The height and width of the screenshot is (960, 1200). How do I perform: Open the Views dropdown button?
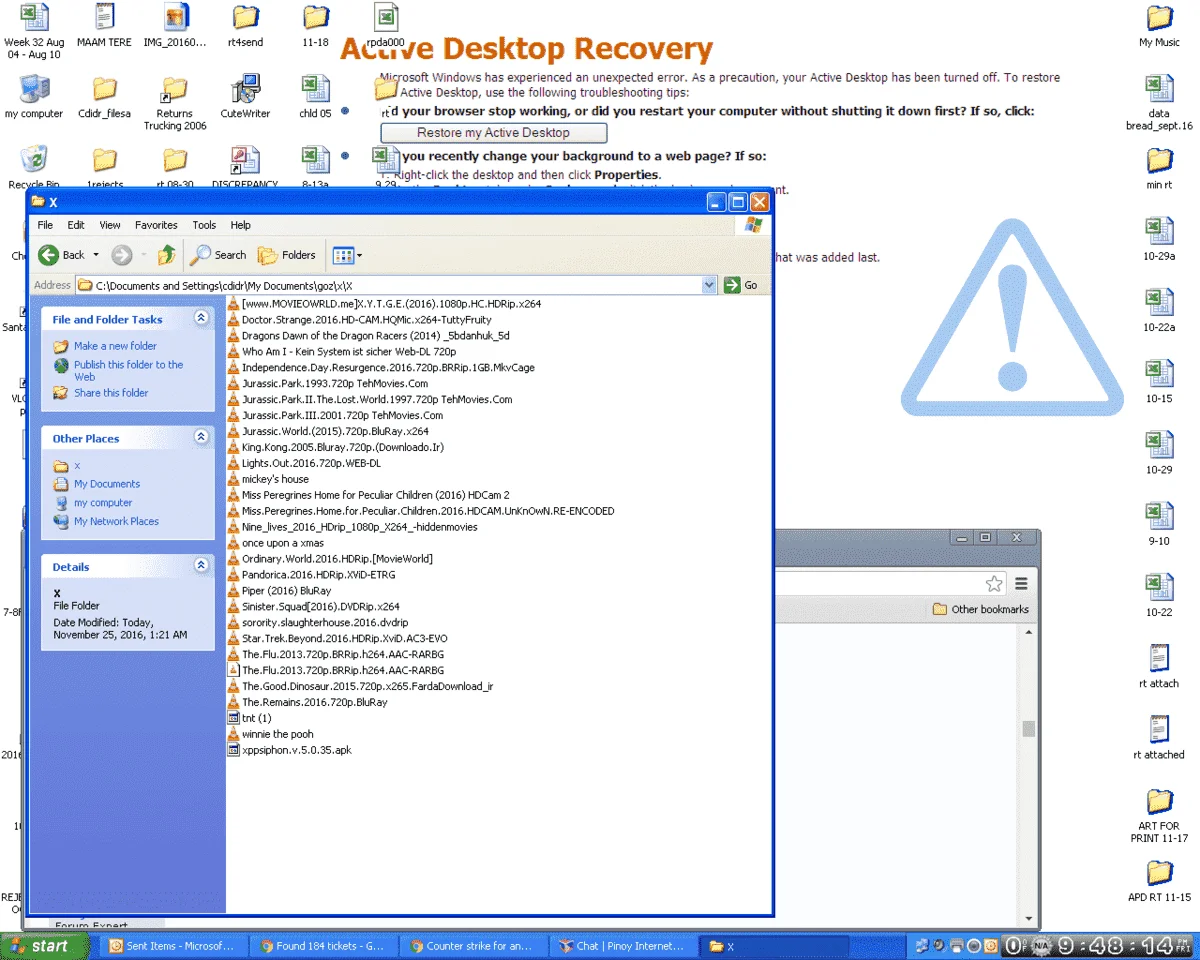coord(347,255)
